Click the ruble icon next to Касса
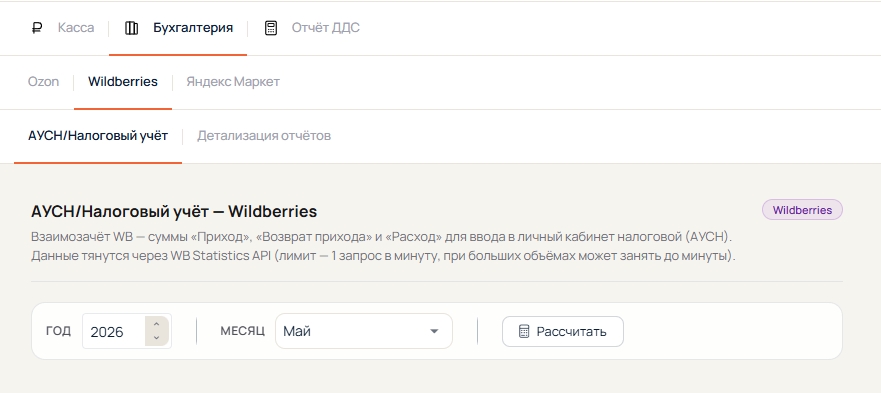Image resolution: width=881 pixels, height=393 pixels. click(37, 28)
